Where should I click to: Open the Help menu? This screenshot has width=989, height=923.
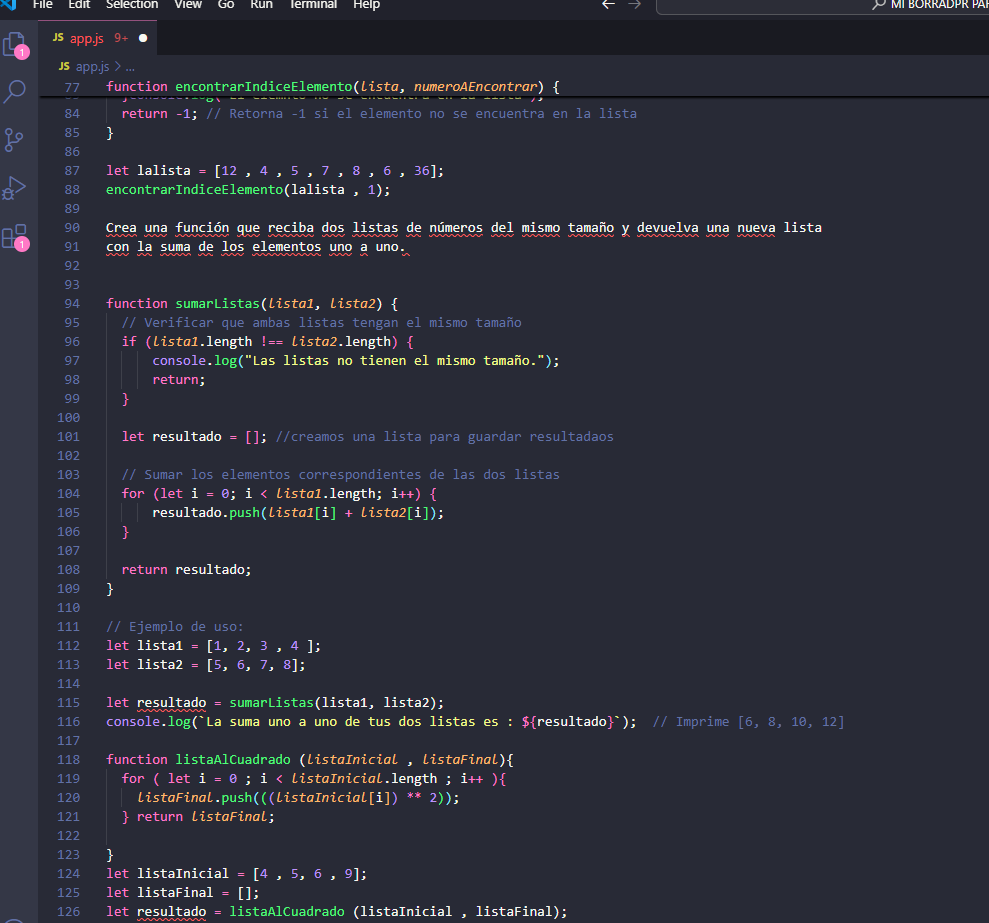pos(366,4)
